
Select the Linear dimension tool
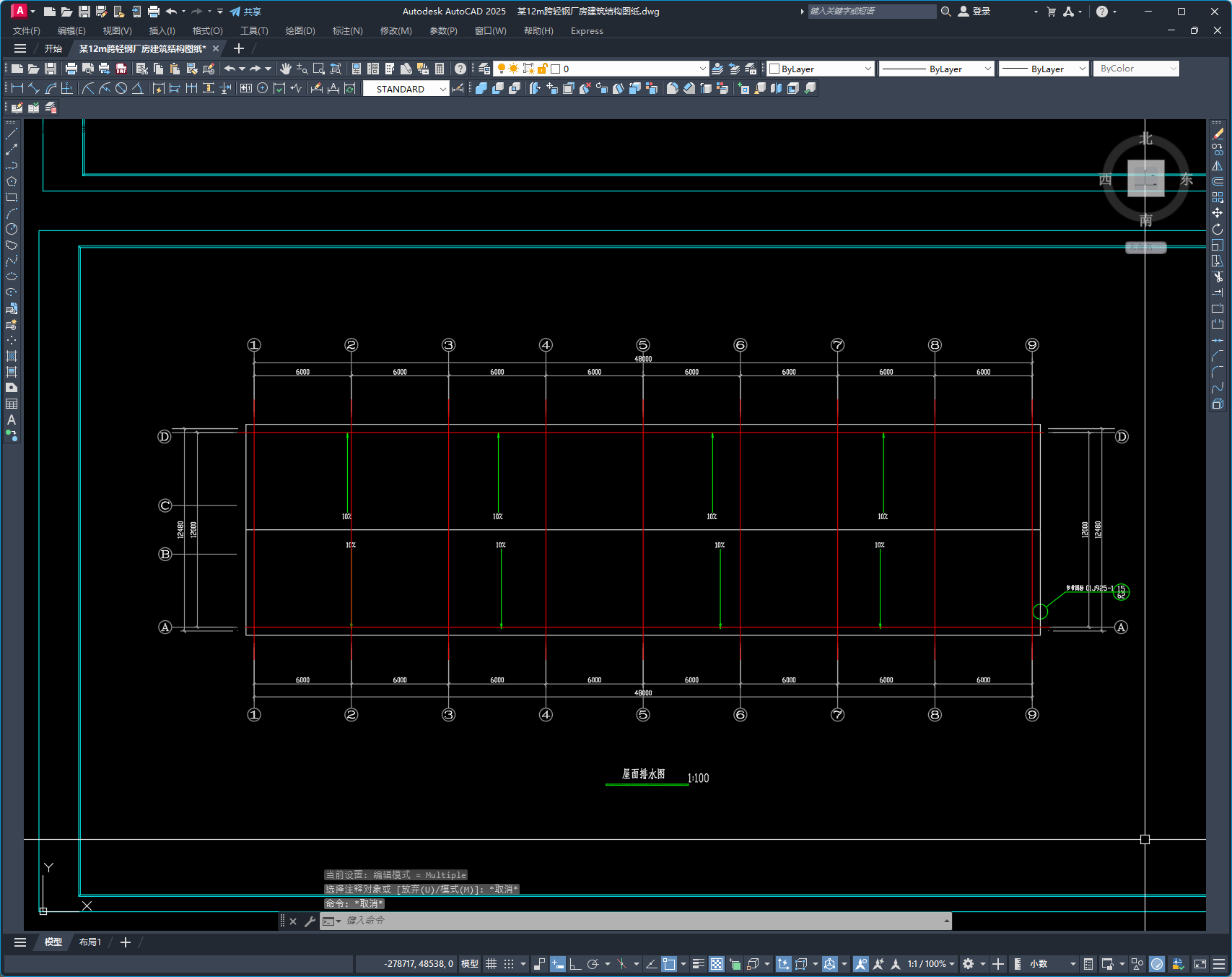(17, 88)
